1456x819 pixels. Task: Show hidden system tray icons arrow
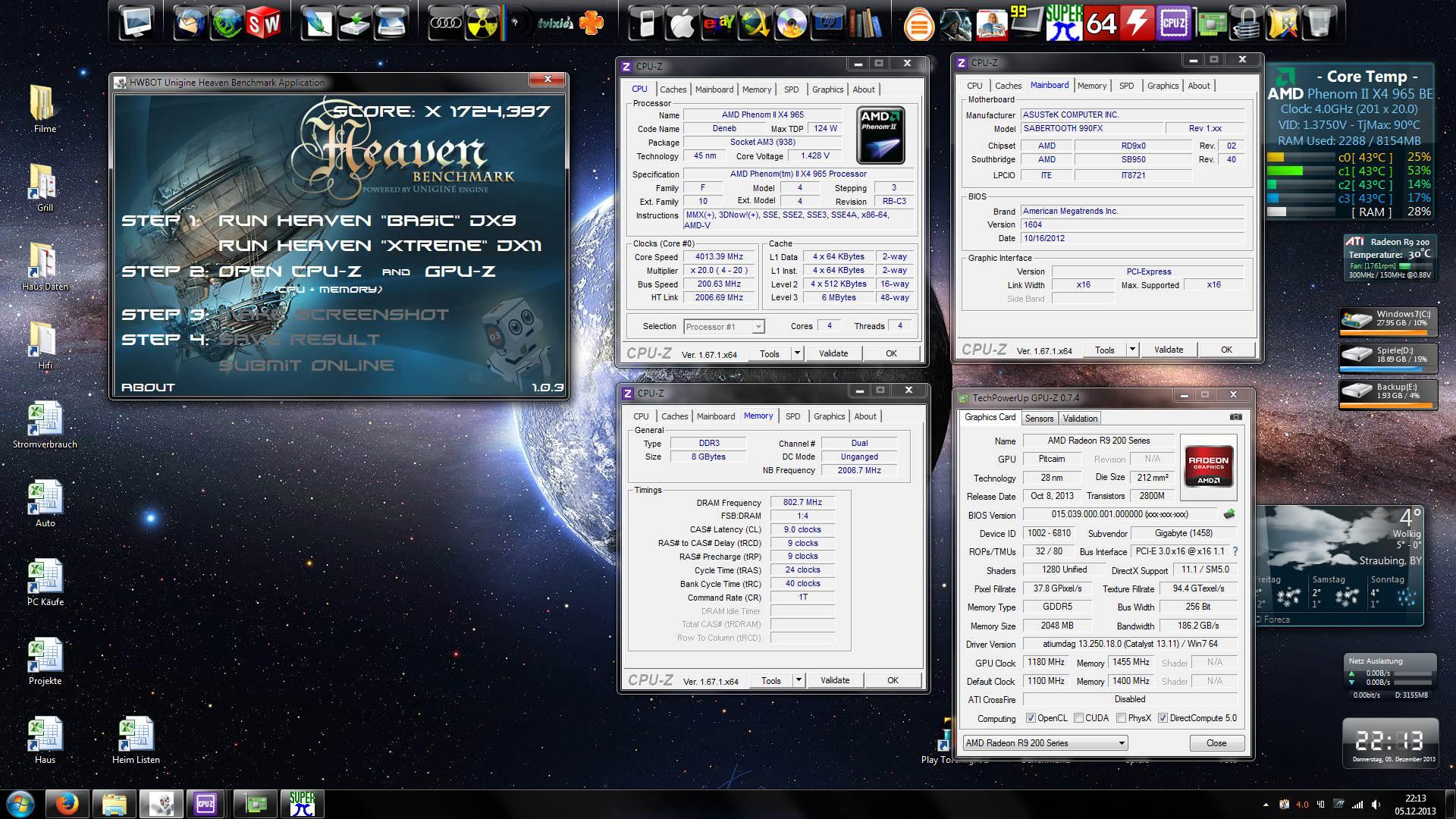click(x=1265, y=805)
